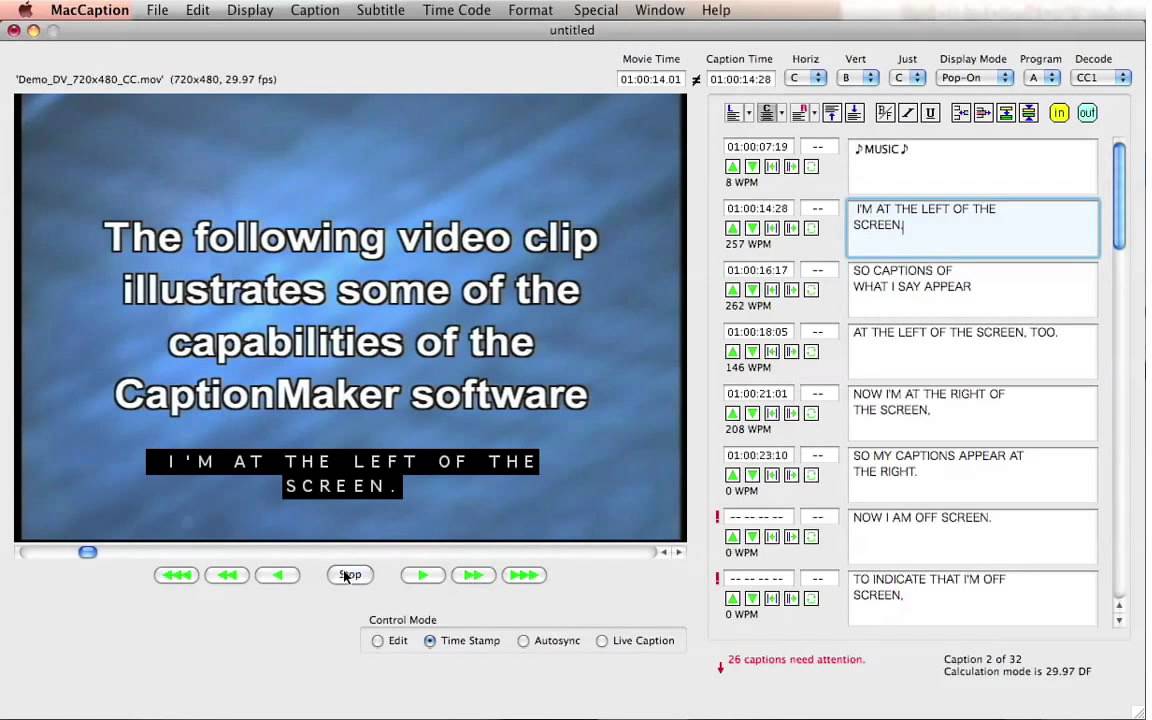Select the Time Stamp control mode
The height and width of the screenshot is (720, 1152).
coord(430,641)
